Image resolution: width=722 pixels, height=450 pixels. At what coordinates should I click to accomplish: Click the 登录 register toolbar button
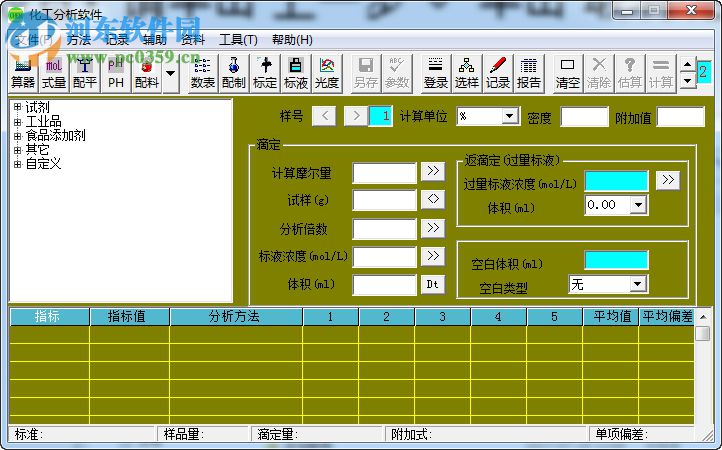[436, 73]
